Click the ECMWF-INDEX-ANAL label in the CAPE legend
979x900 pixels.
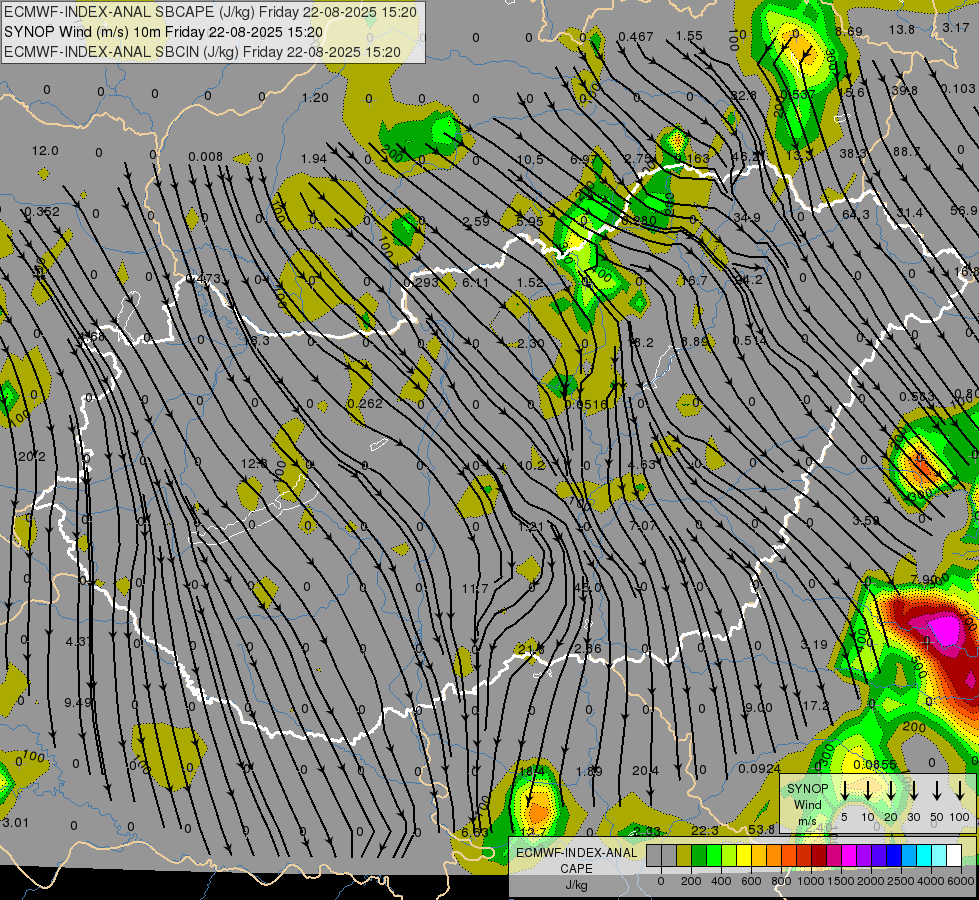pyautogui.click(x=576, y=853)
